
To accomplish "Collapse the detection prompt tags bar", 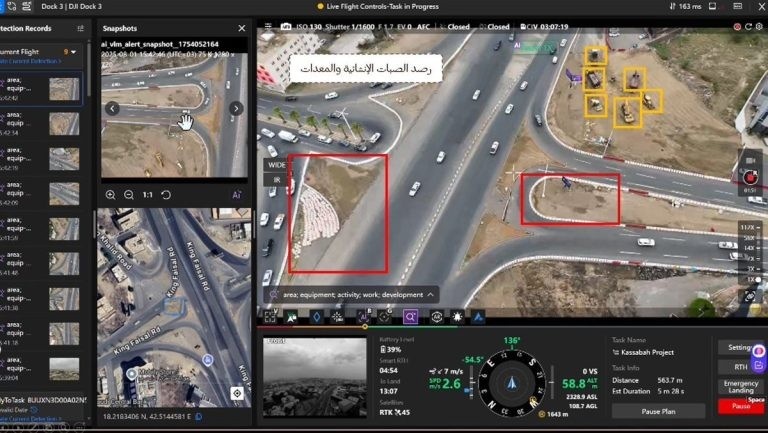I will tap(431, 295).
